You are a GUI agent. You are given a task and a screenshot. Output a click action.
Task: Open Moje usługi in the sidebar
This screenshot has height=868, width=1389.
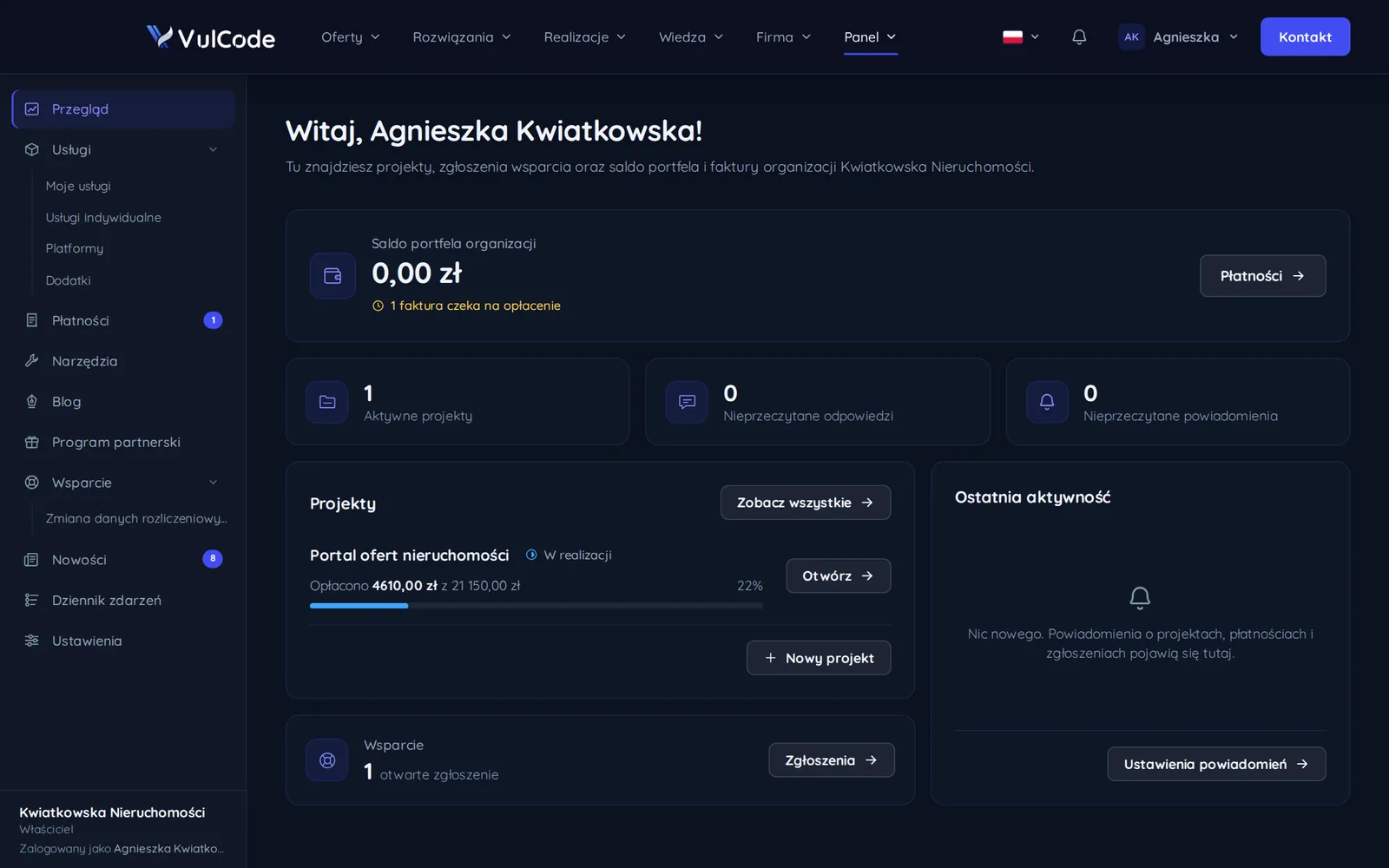click(78, 186)
